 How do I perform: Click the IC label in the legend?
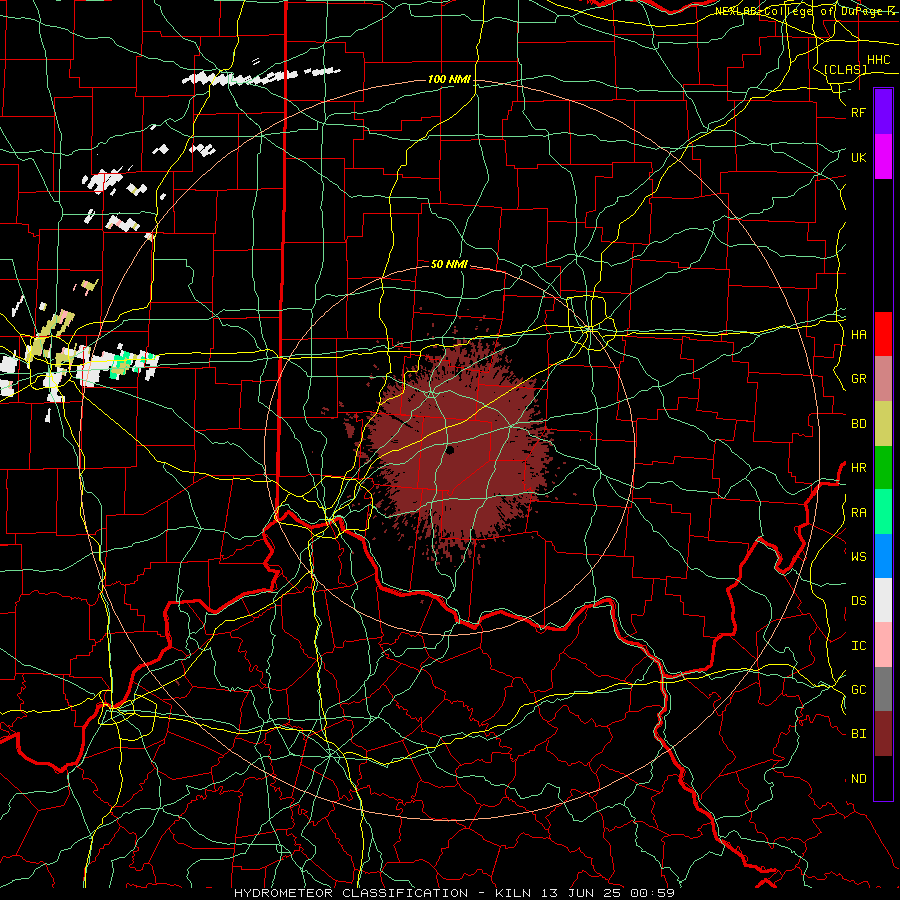click(x=859, y=646)
